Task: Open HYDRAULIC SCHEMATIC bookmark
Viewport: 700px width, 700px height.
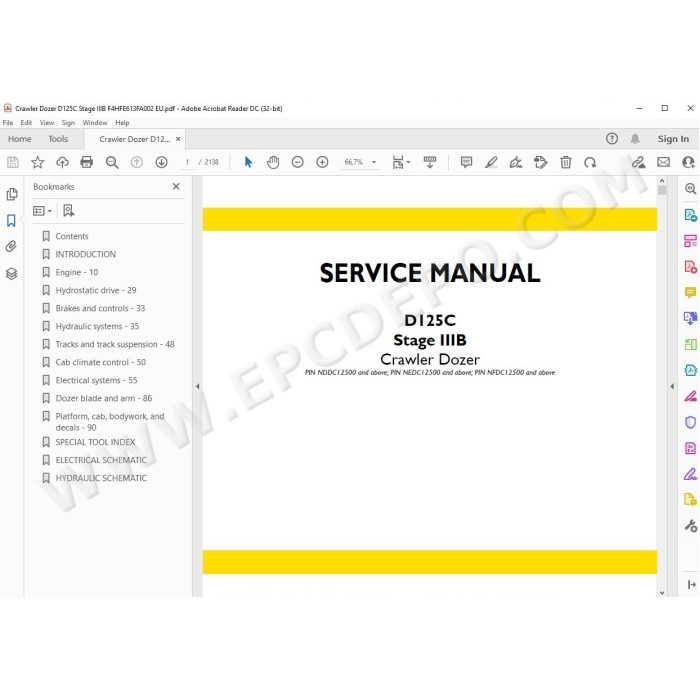Action: pos(101,478)
